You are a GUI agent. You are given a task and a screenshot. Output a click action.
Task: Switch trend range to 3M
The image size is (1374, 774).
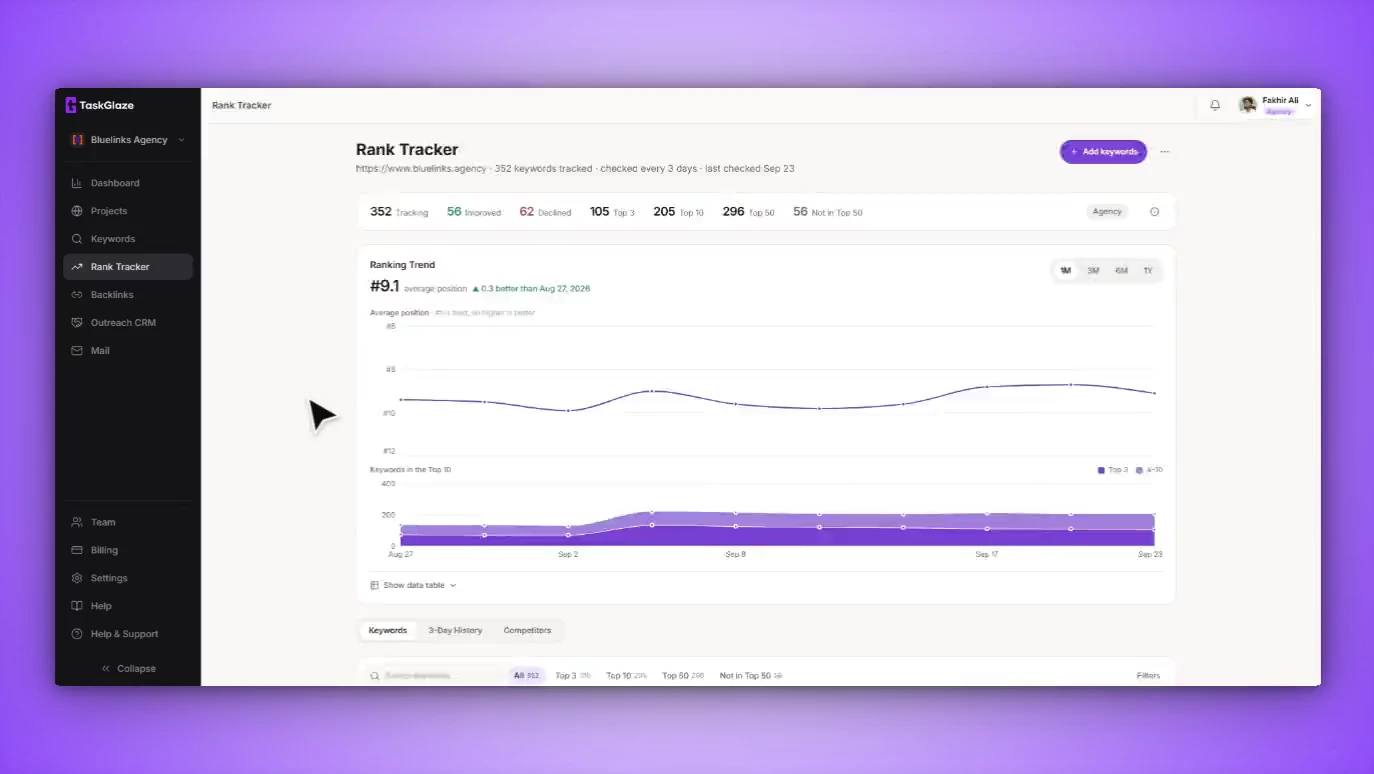(x=1093, y=271)
